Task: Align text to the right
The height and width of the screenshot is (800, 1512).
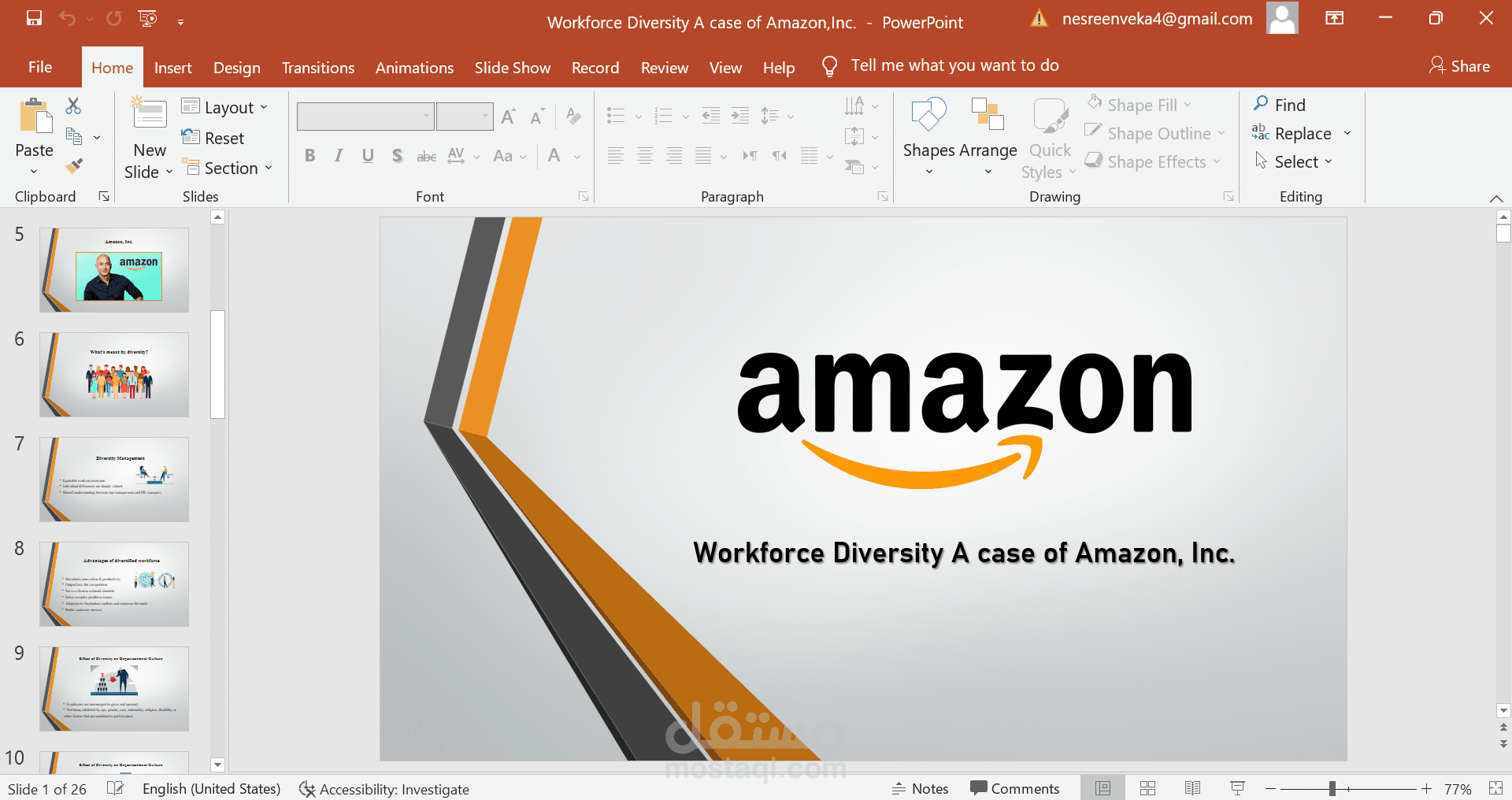Action: click(x=674, y=156)
